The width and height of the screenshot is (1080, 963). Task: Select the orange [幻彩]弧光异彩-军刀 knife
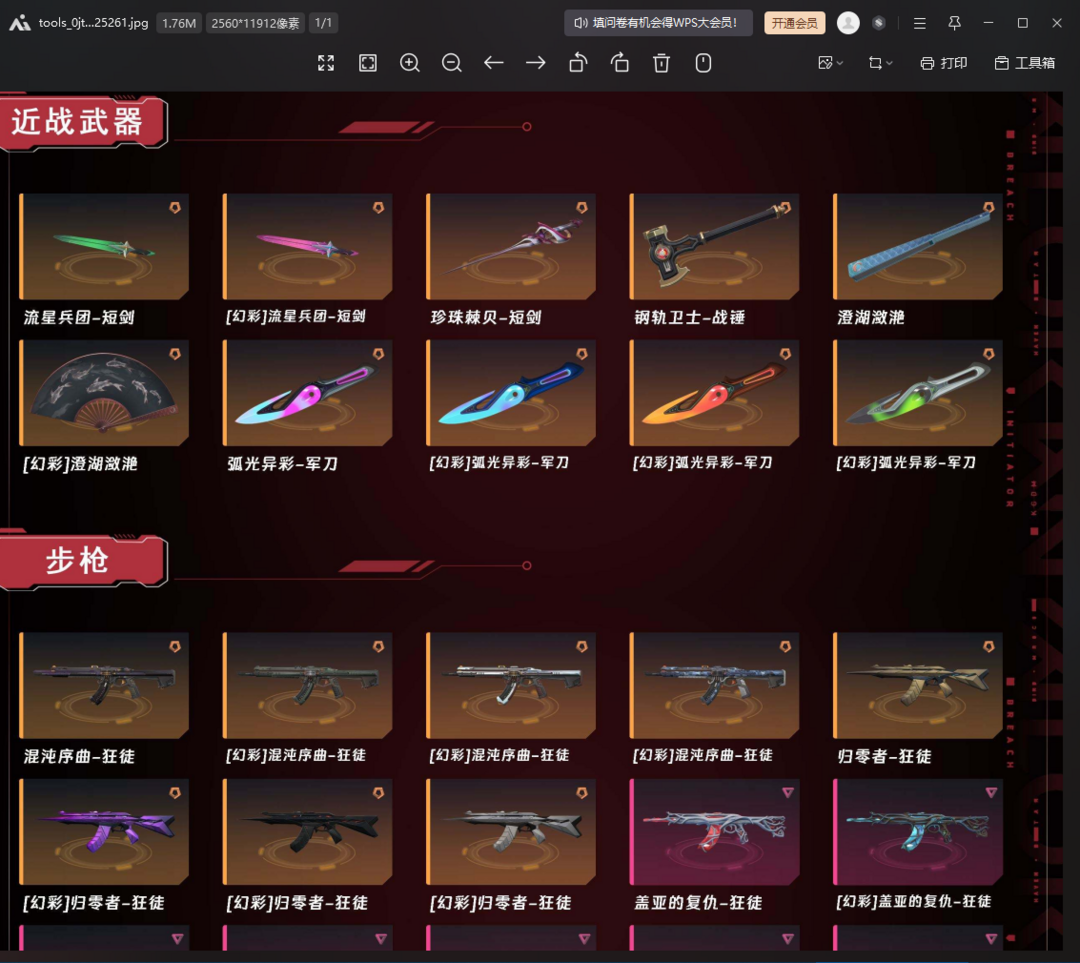pyautogui.click(x=714, y=393)
